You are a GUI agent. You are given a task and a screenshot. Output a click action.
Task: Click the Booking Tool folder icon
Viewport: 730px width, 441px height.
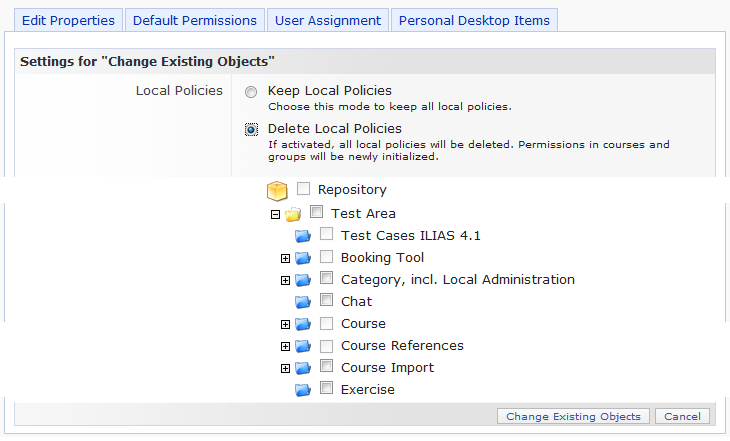tap(303, 258)
